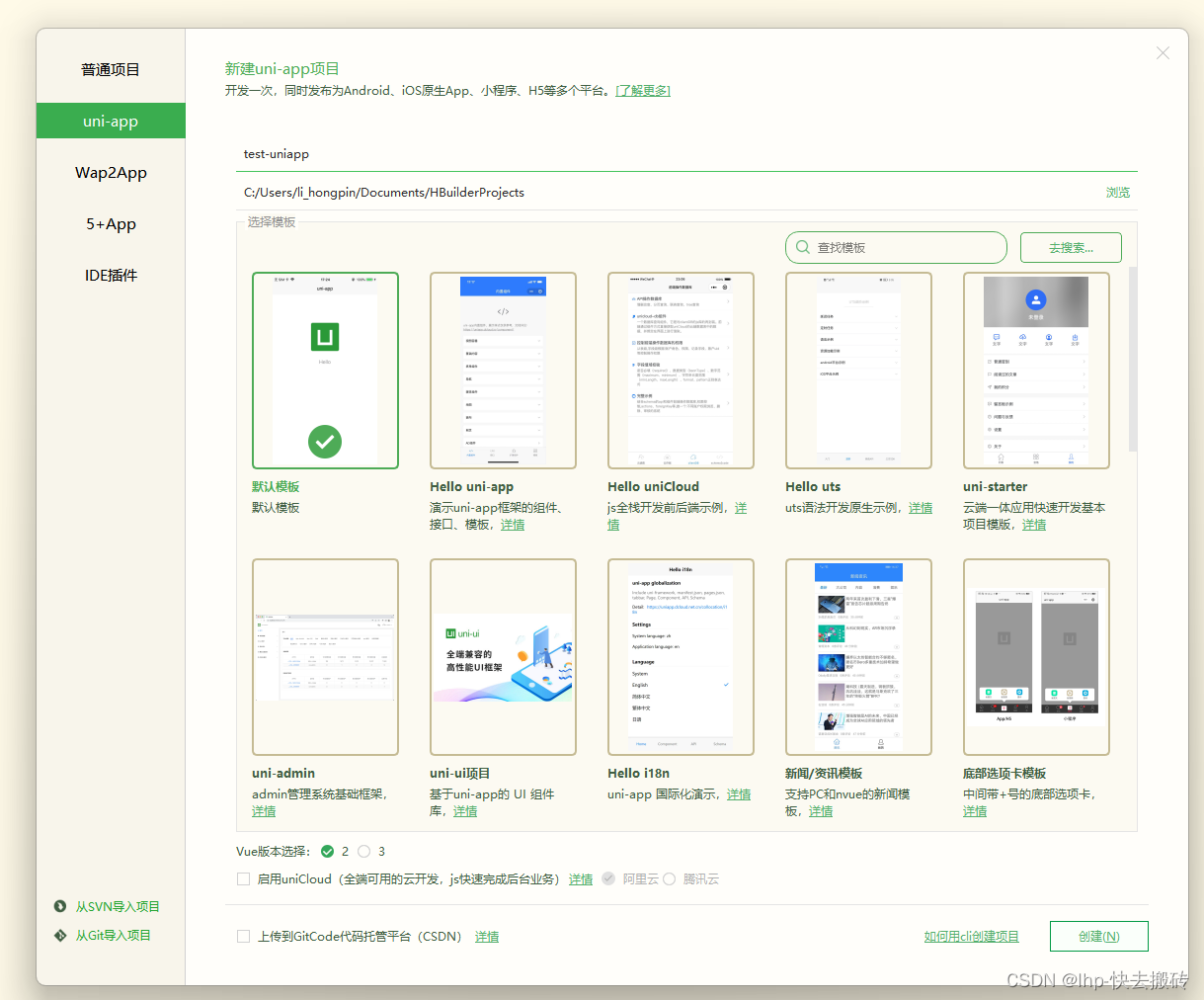
Task: Click the magnifier icon in template search
Action: pyautogui.click(x=803, y=247)
